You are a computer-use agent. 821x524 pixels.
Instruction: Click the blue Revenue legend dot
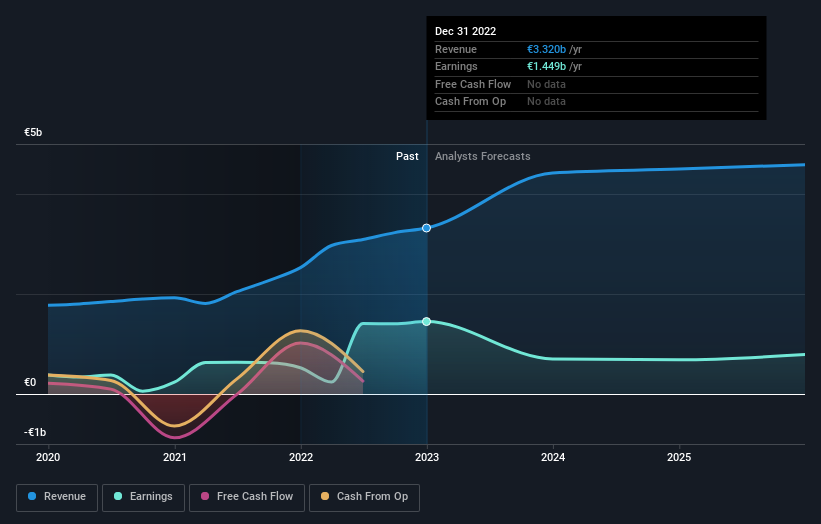tap(32, 496)
